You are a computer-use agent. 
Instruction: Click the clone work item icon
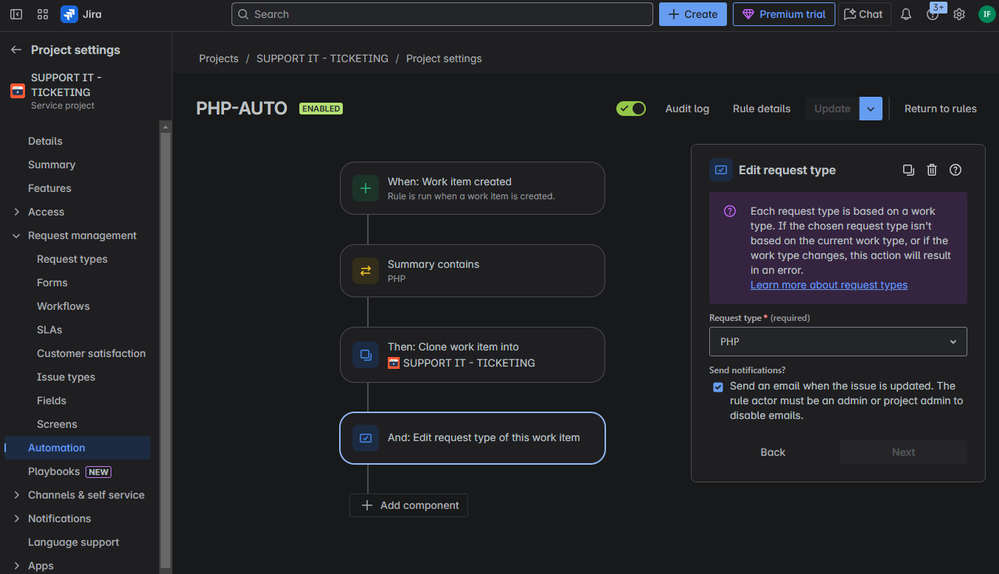click(x=366, y=355)
